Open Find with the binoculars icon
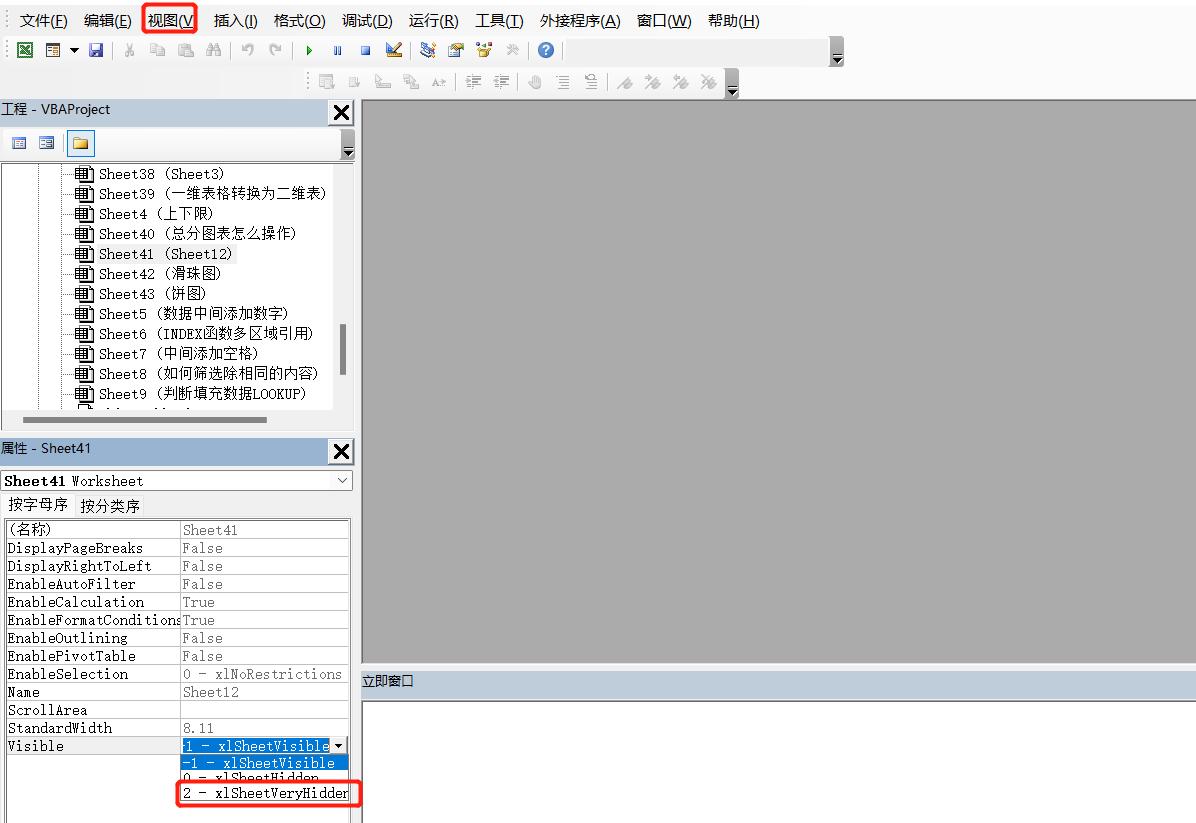 (214, 50)
